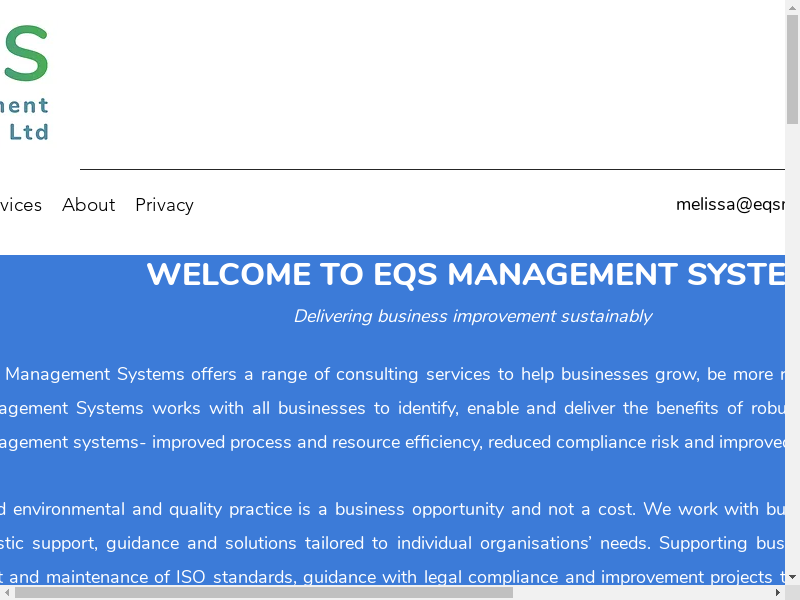Click the 'ment' text beside the logo
Image resolution: width=800 pixels, height=600 pixels.
[24, 105]
